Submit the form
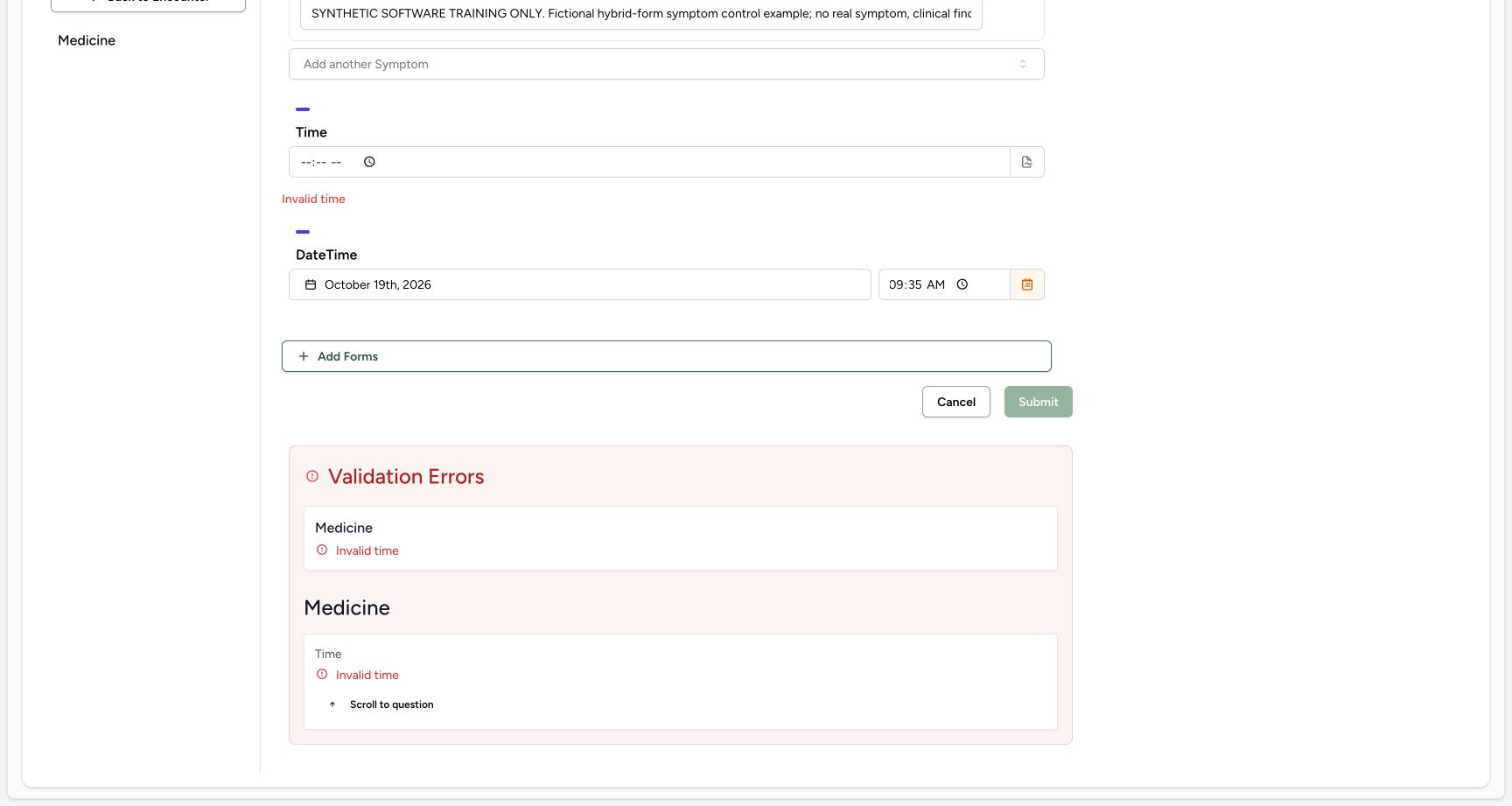 1039,402
